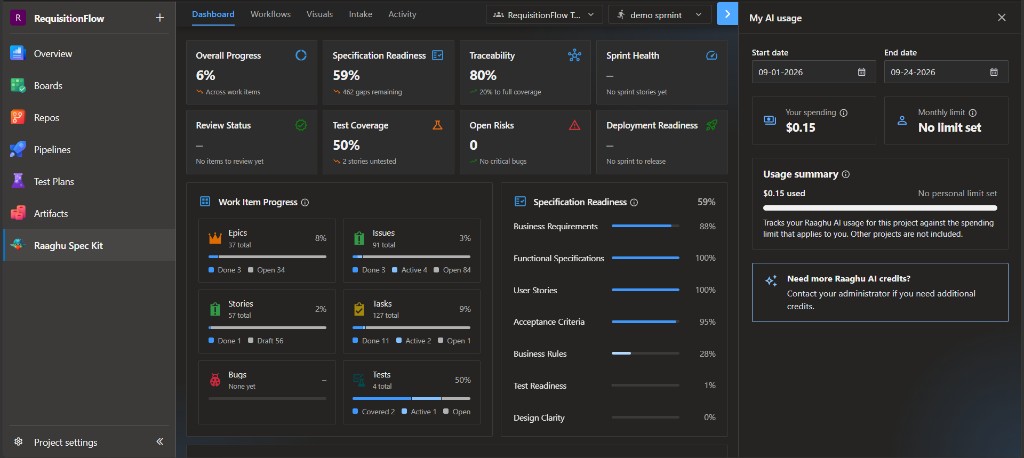The image size is (1024, 458).
Task: Click the Overall Progress circle icon
Action: point(301,56)
